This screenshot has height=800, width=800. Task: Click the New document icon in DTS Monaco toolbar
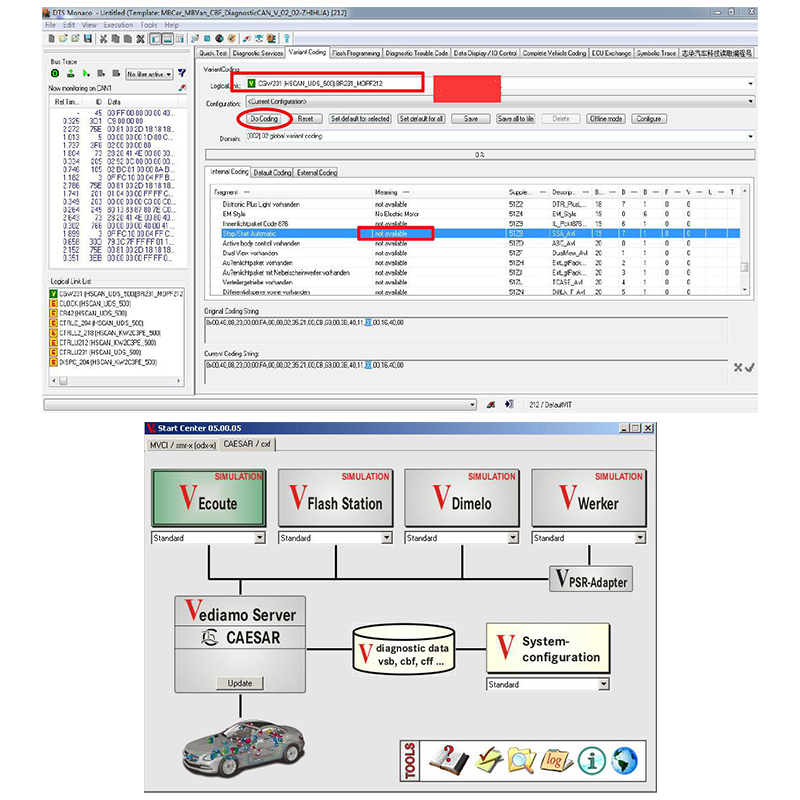point(51,38)
